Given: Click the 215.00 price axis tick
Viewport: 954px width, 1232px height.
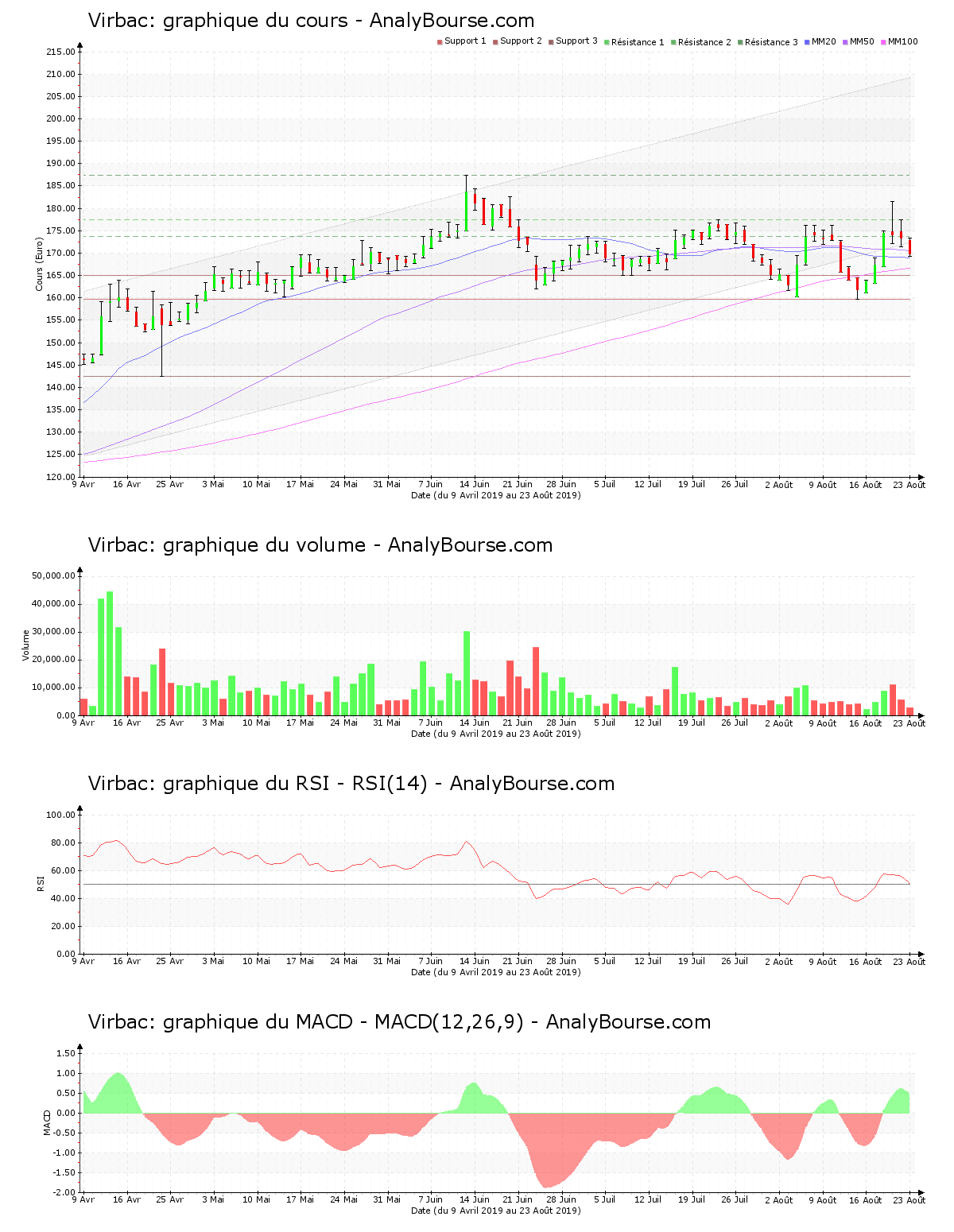Looking at the screenshot, I should [x=60, y=52].
